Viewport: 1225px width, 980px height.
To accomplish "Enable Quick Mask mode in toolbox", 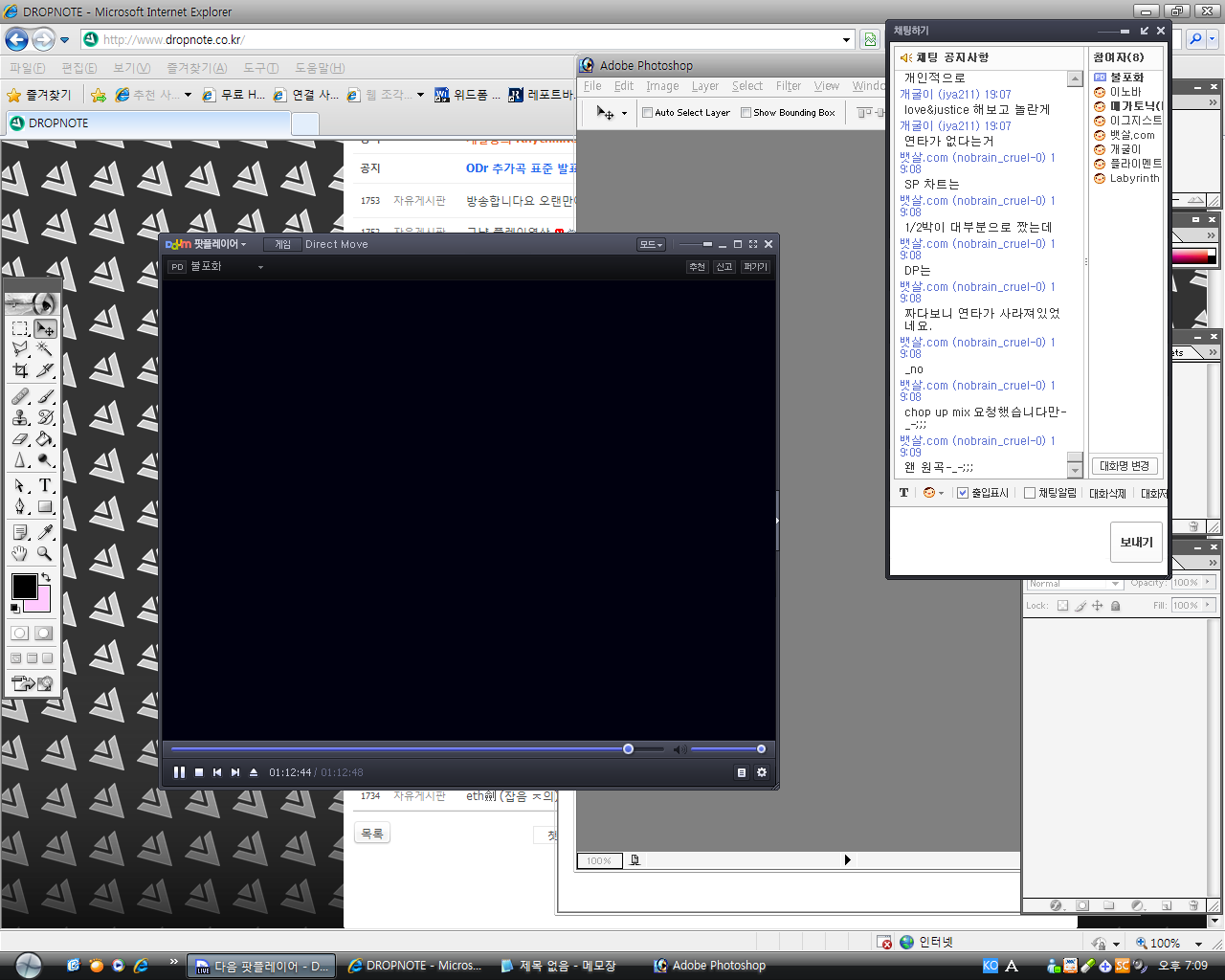I will tap(44, 633).
